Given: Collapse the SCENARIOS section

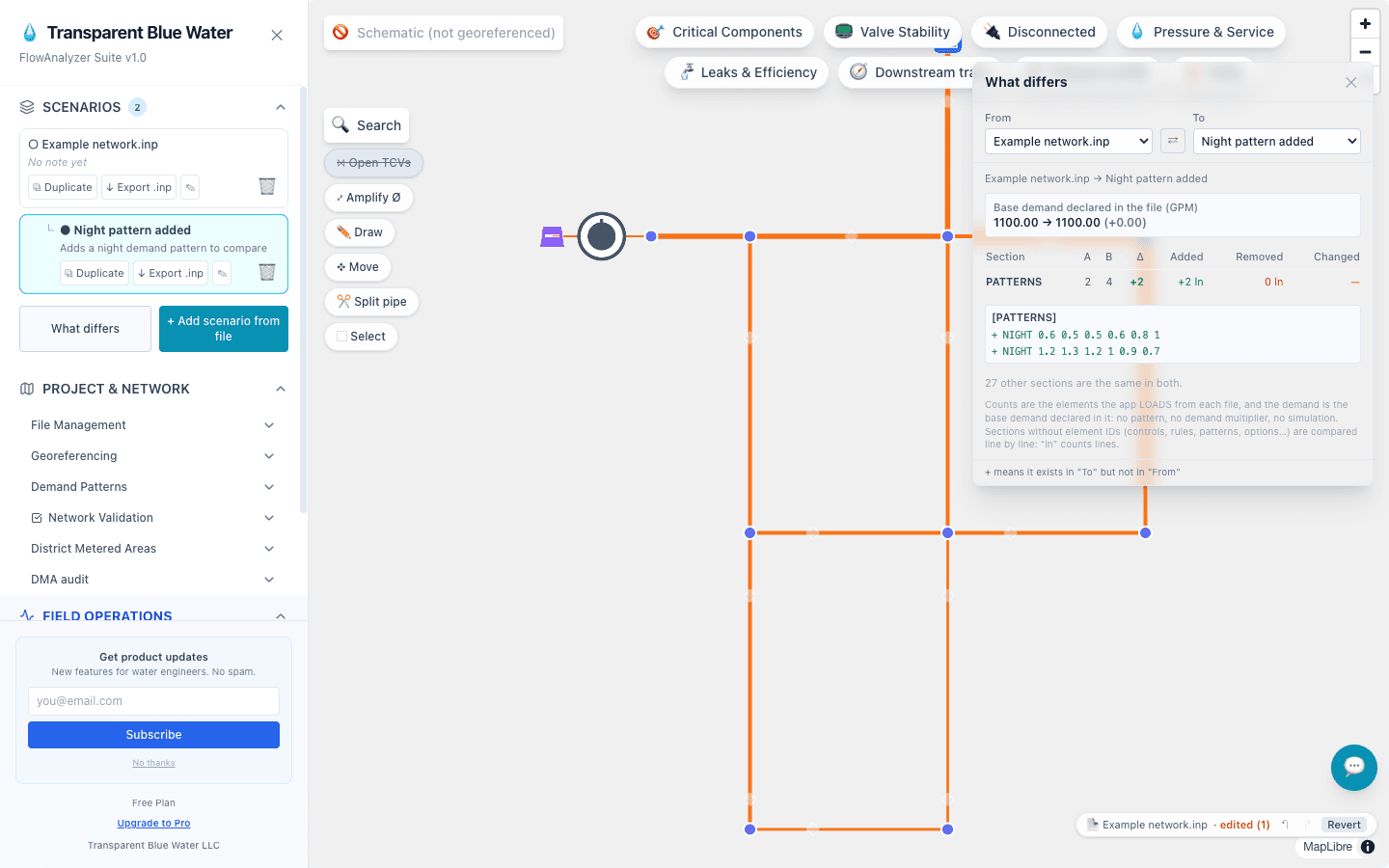Looking at the screenshot, I should pos(281,107).
